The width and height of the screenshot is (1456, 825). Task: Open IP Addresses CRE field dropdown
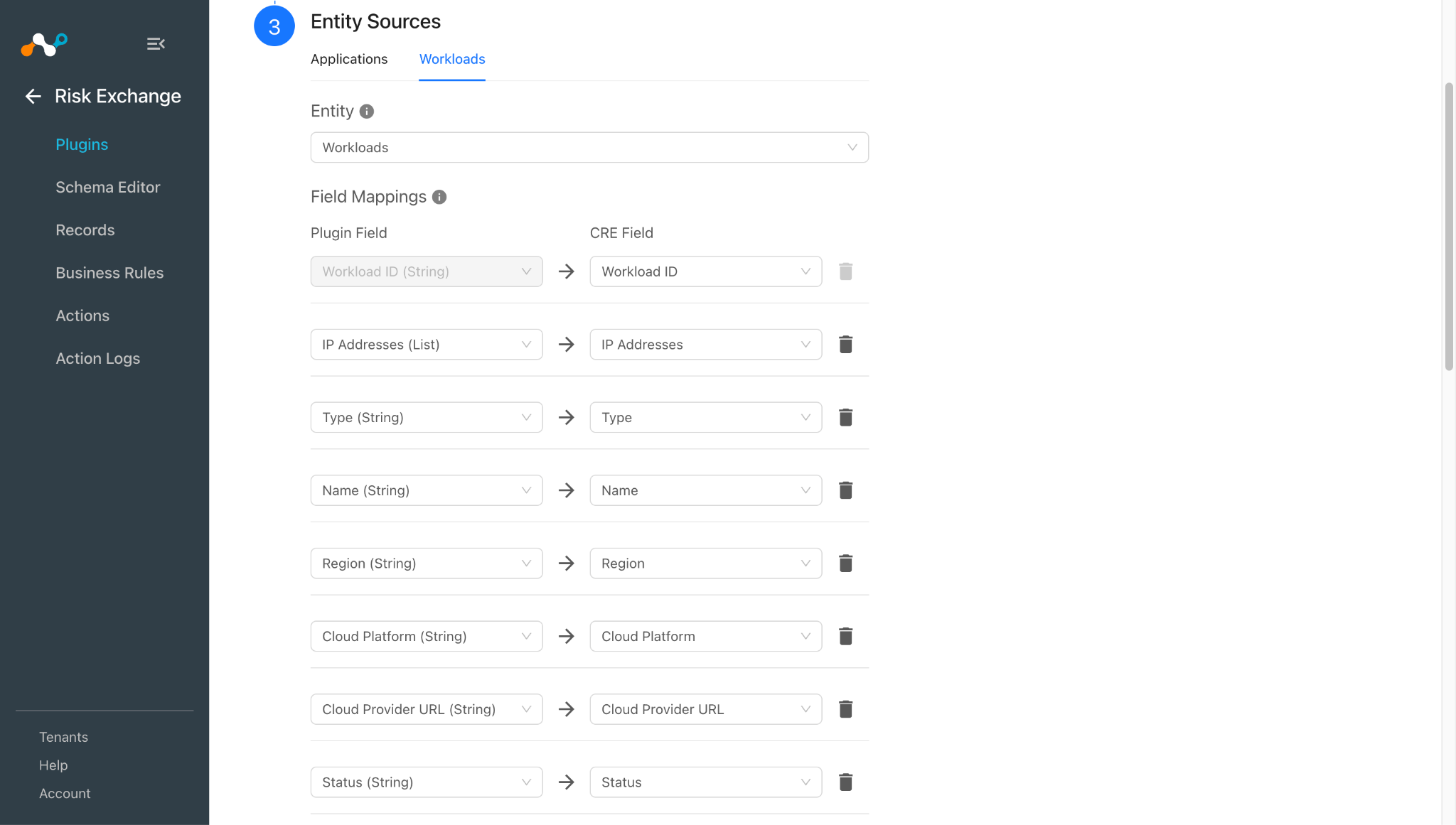(x=706, y=345)
